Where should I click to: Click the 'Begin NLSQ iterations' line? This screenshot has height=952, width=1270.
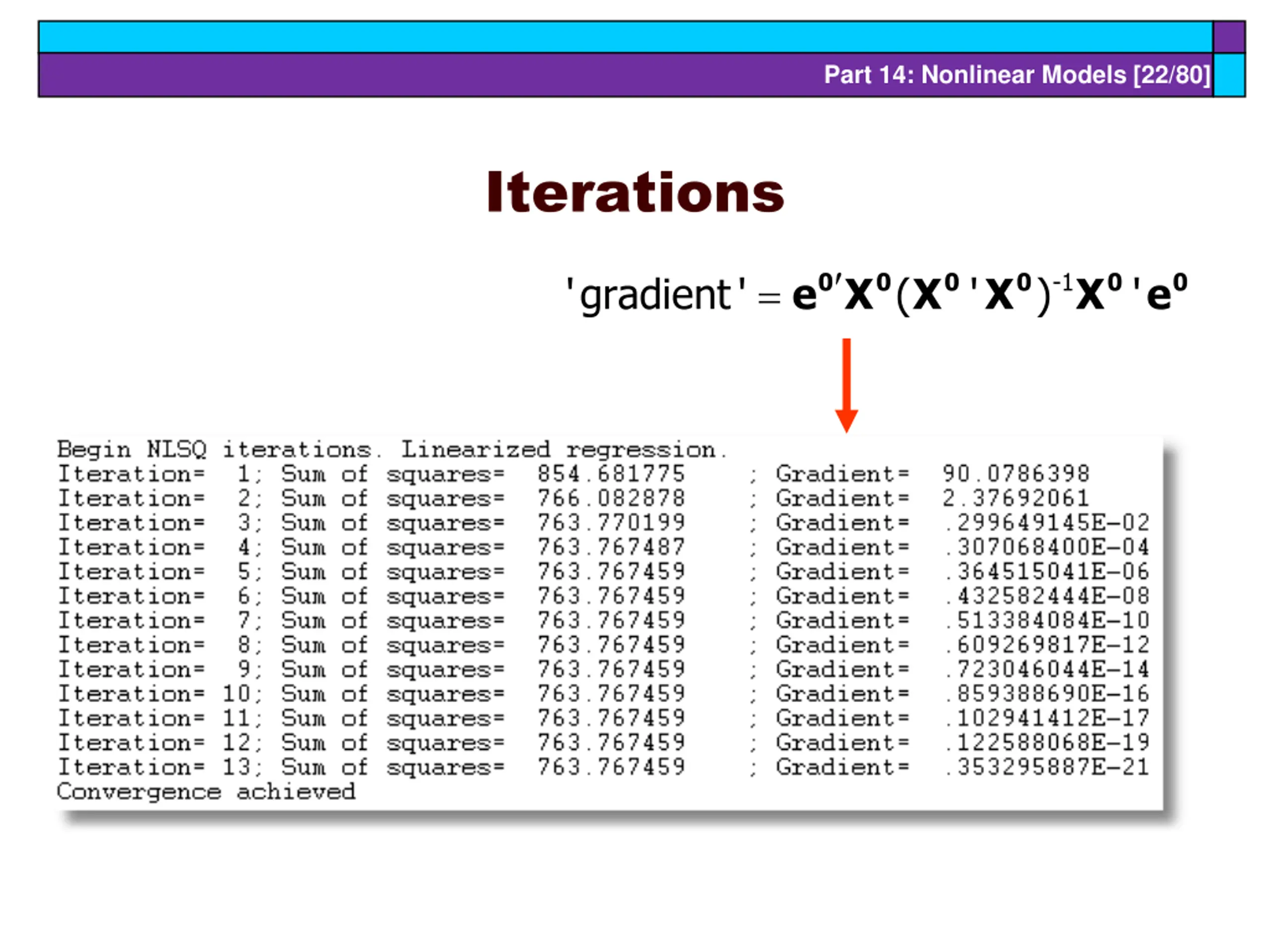pyautogui.click(x=392, y=450)
